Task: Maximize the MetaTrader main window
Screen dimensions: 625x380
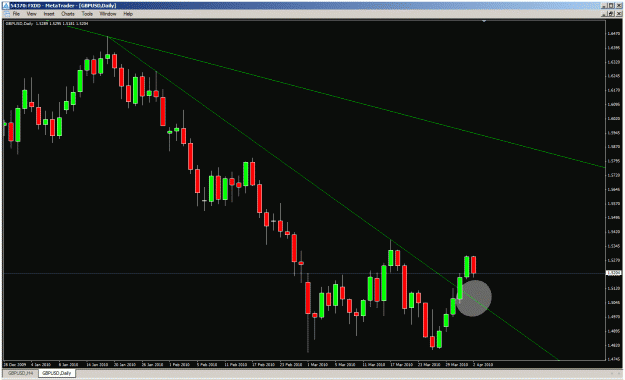Action: [611, 6]
